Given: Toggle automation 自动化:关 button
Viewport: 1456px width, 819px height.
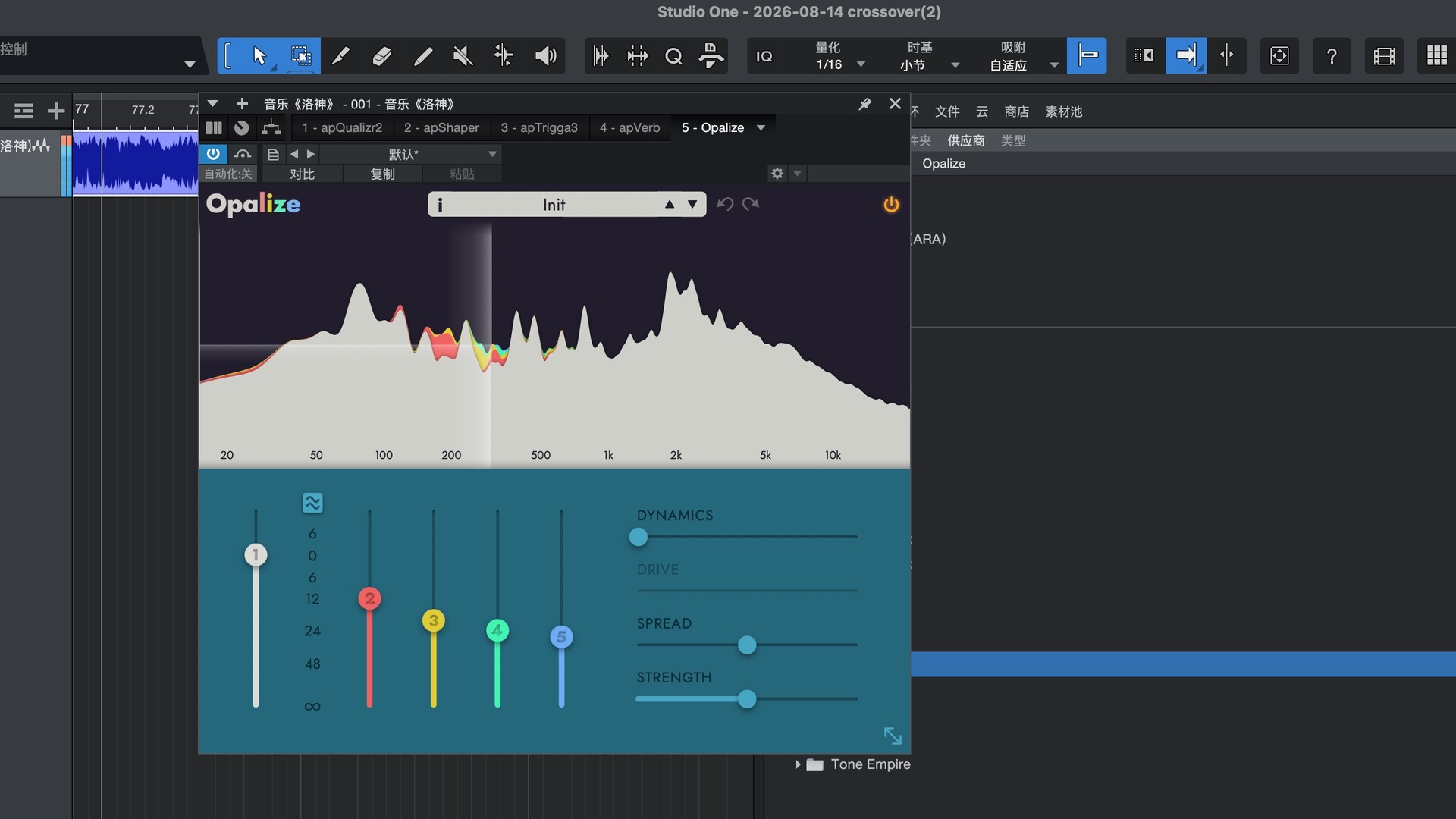Looking at the screenshot, I should (228, 174).
